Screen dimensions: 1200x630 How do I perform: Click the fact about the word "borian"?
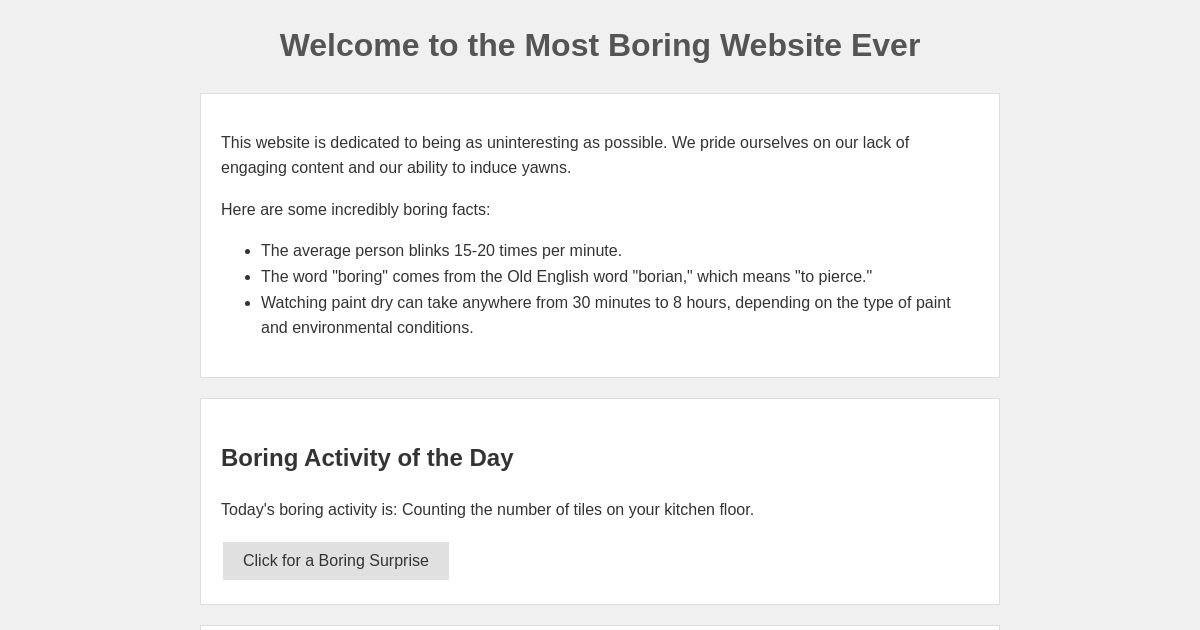(566, 277)
